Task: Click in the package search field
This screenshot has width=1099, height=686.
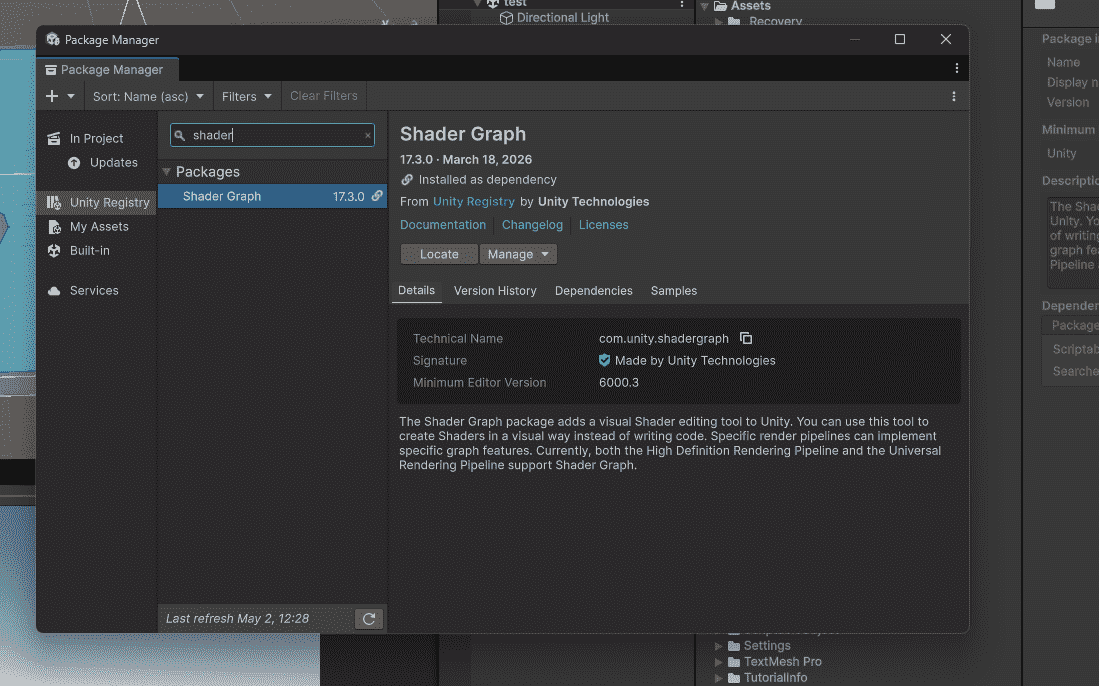Action: pyautogui.click(x=272, y=135)
